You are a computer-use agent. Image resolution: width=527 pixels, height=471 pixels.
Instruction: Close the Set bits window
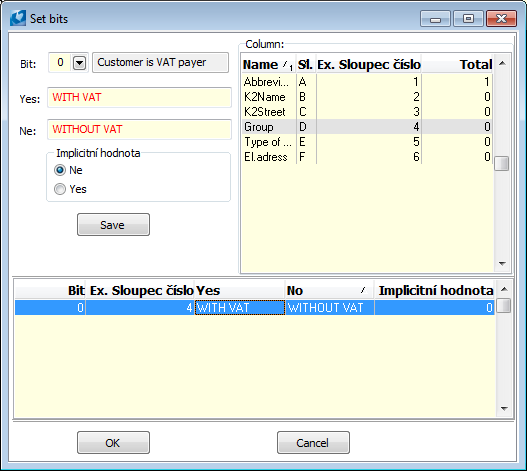tap(501, 18)
